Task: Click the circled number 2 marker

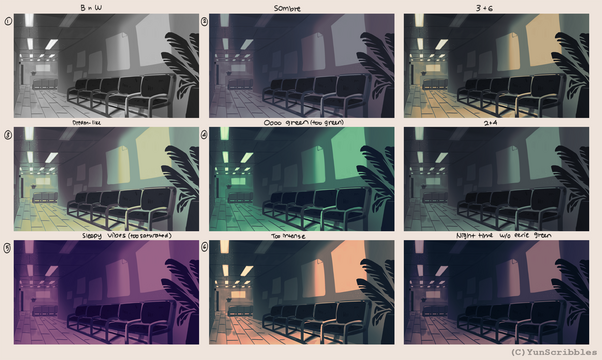Action: 204,21
